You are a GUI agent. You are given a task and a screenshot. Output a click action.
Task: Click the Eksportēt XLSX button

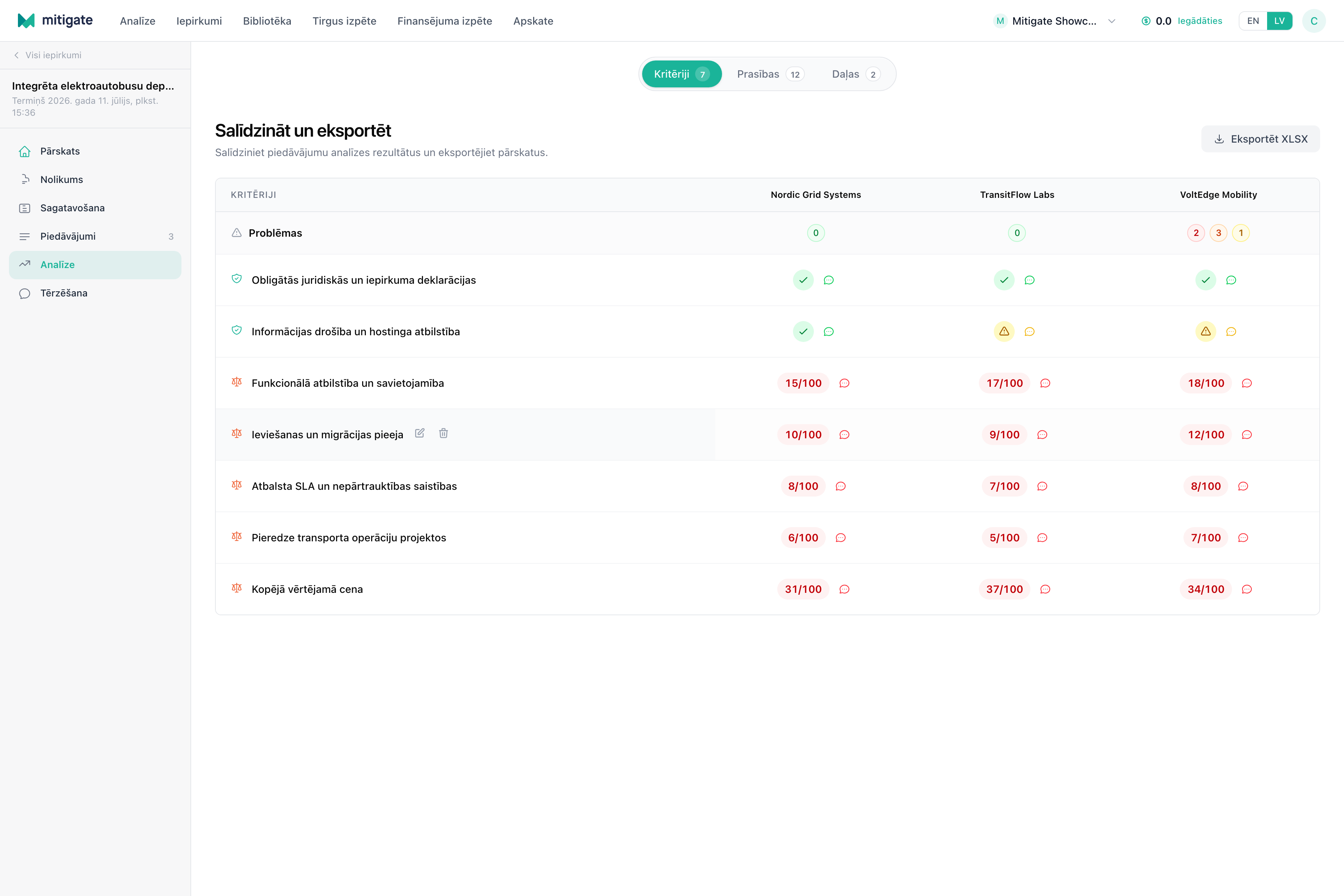tap(1261, 139)
